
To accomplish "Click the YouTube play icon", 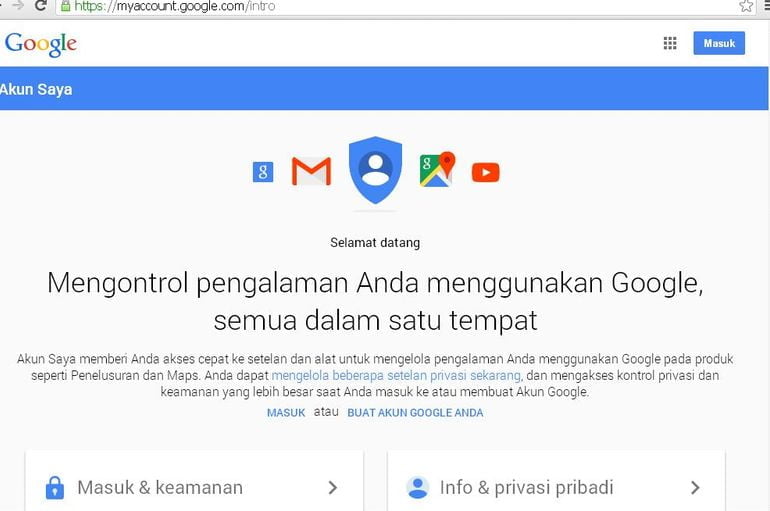I will click(486, 172).
